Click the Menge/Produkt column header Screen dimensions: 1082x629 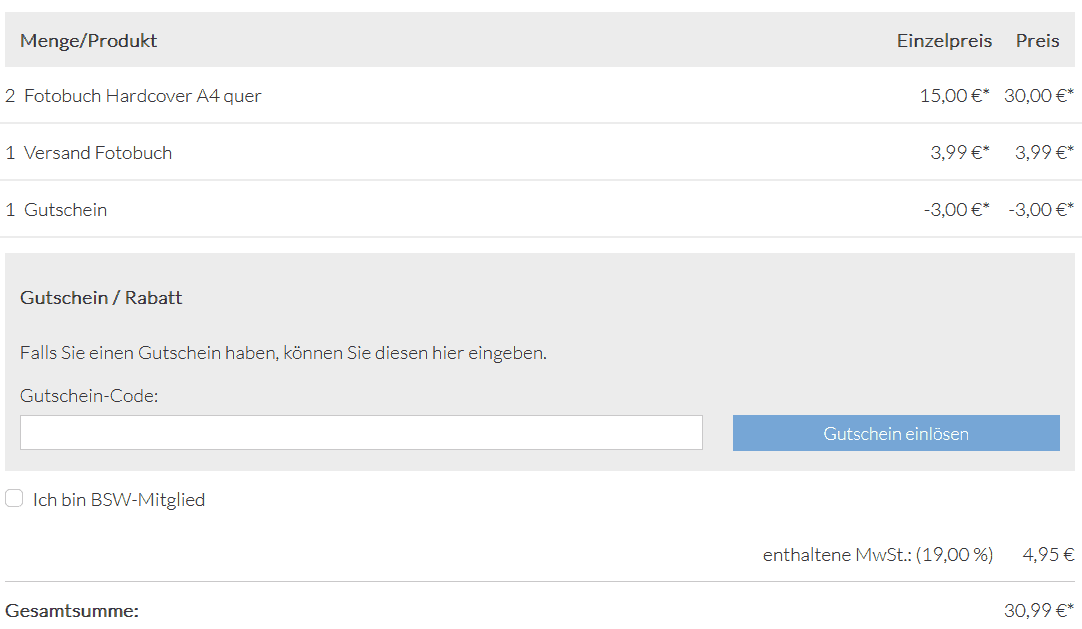coord(89,41)
